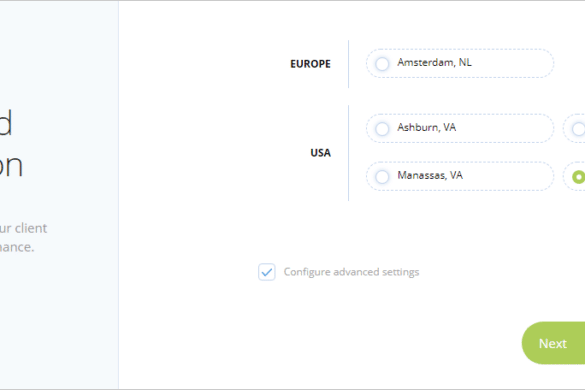Viewport: 585px width, 390px height.
Task: Click the green selected radio button
Action: click(578, 177)
